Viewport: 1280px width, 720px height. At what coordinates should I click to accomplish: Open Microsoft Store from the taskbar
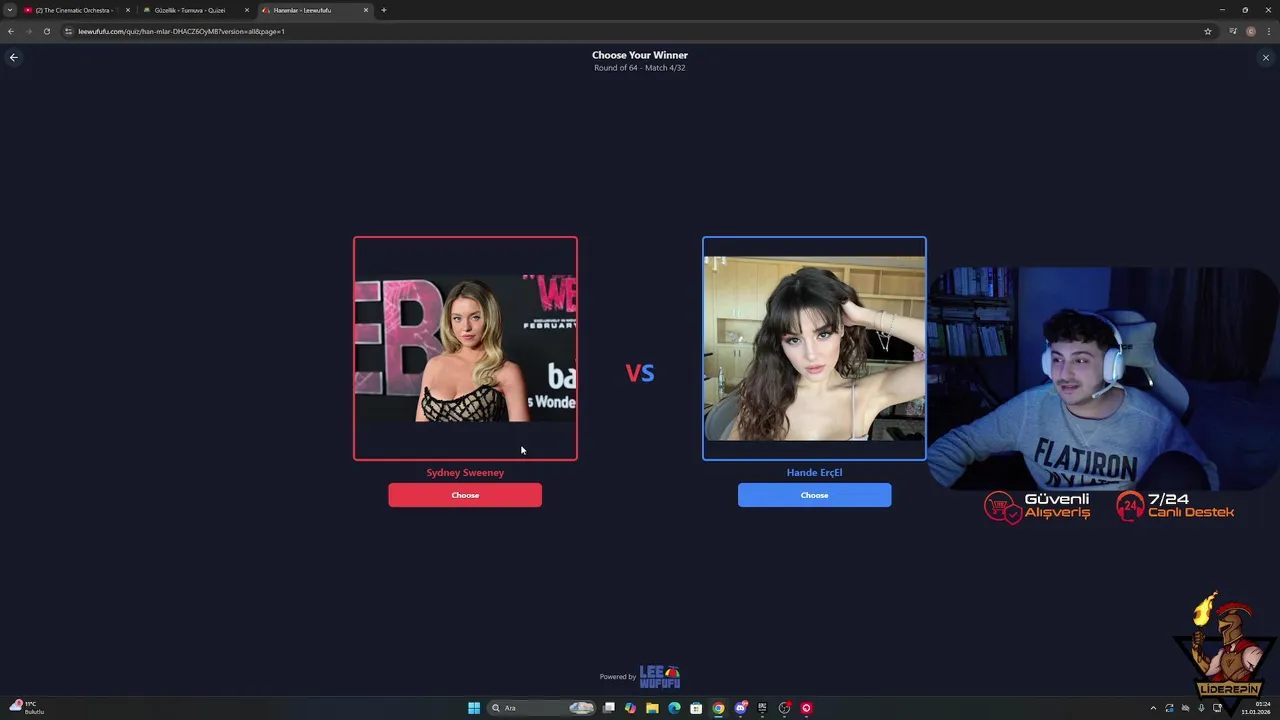pyautogui.click(x=696, y=708)
